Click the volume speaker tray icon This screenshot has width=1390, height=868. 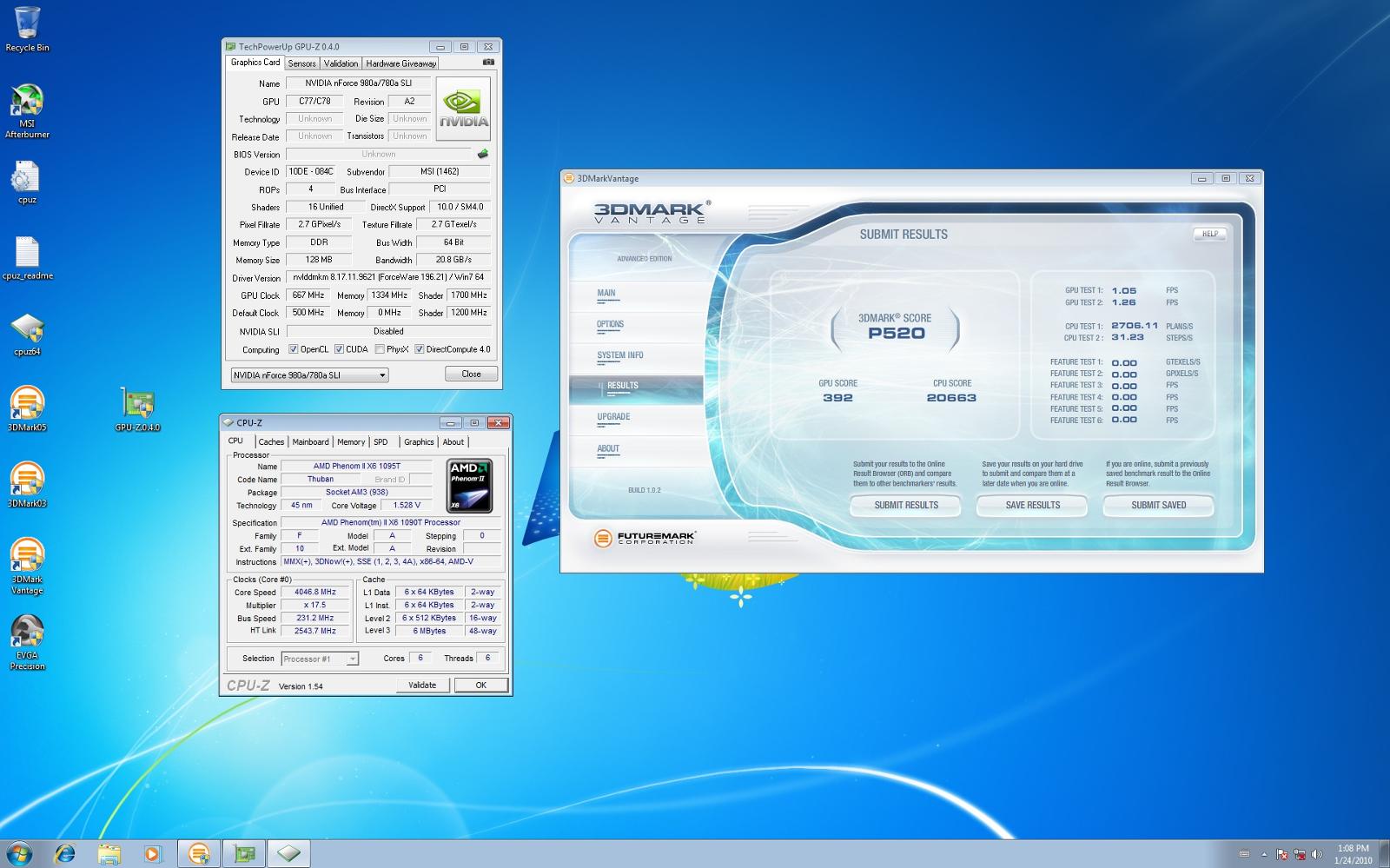1317,854
